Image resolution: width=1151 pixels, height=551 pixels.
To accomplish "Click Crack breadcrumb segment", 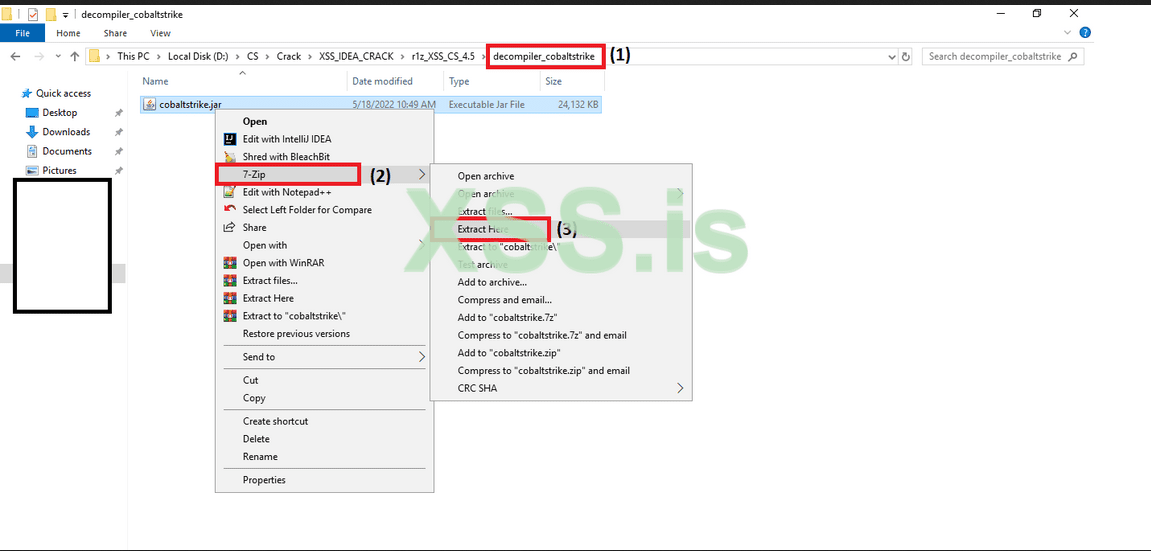I will coord(288,56).
